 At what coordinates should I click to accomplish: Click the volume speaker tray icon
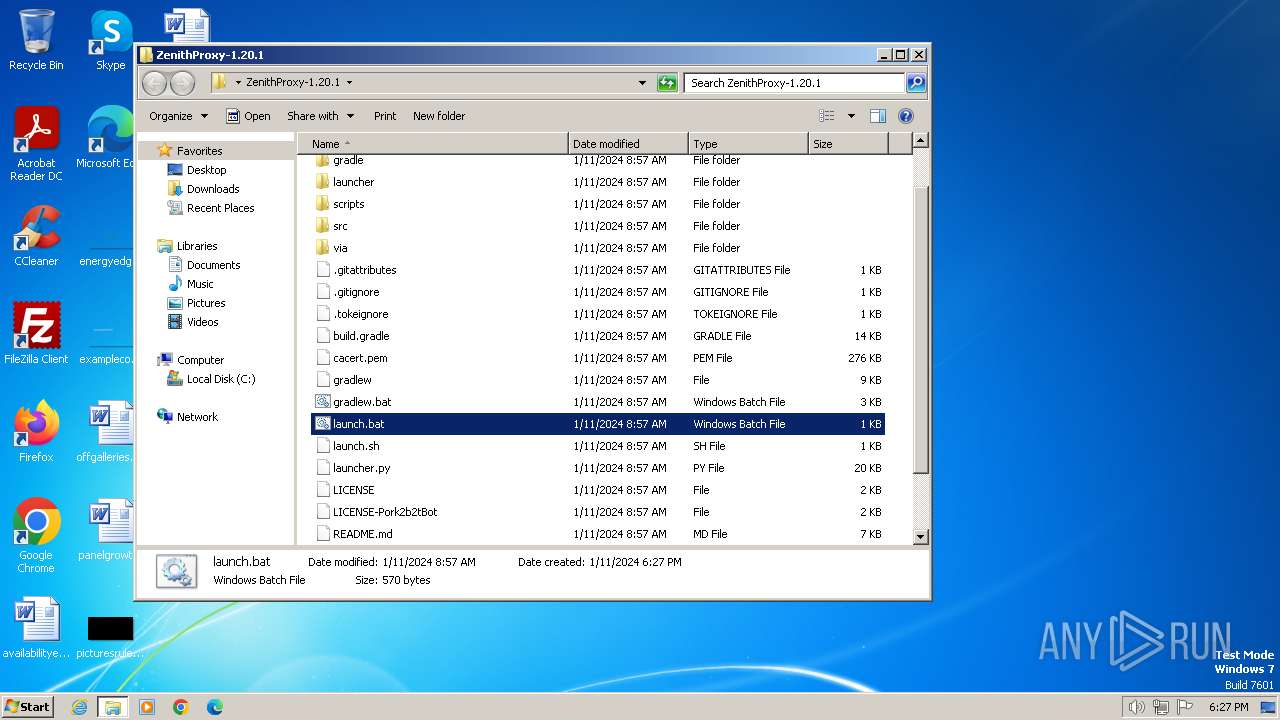tap(1137, 707)
